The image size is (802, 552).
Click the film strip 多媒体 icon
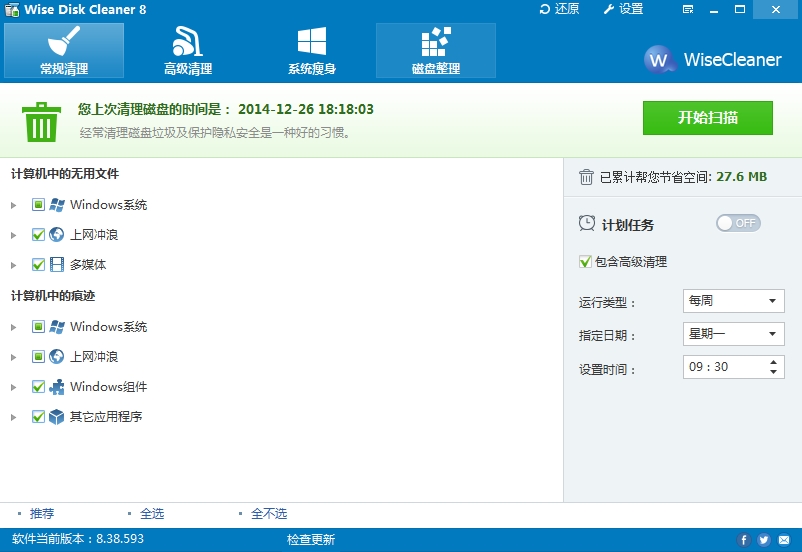57,264
